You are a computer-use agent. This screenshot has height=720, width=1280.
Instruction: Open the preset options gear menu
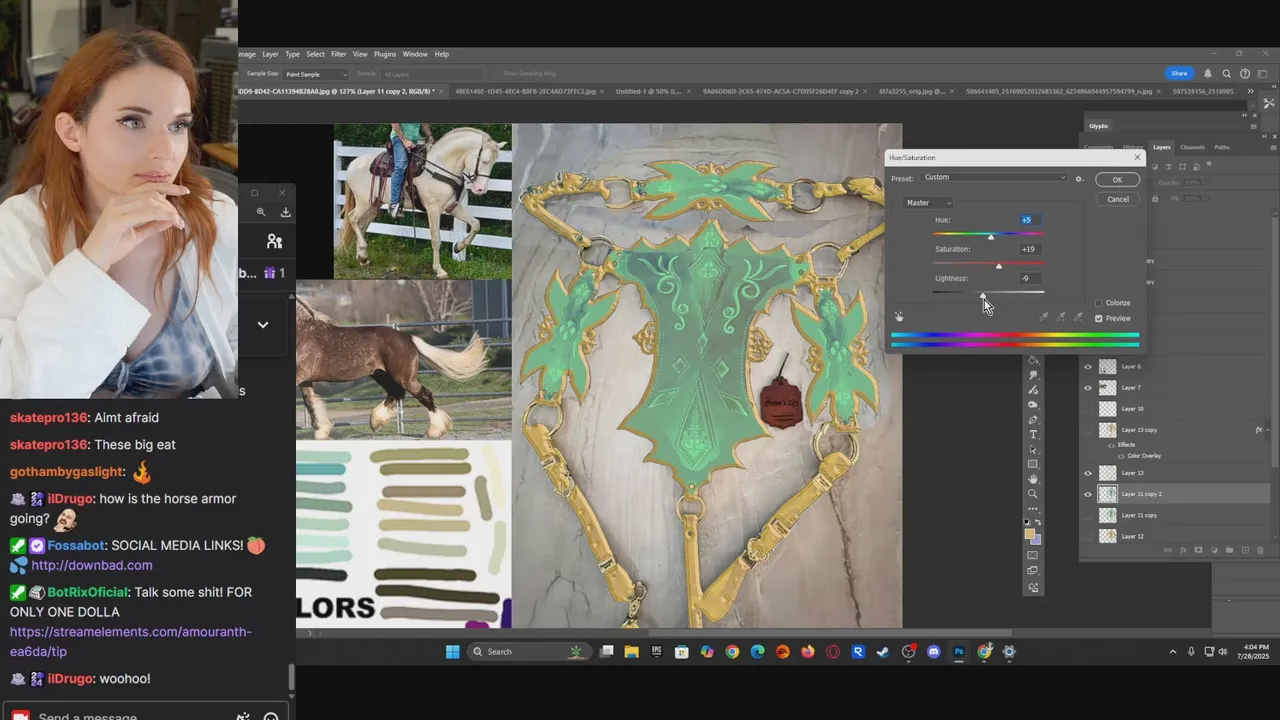click(x=1079, y=178)
